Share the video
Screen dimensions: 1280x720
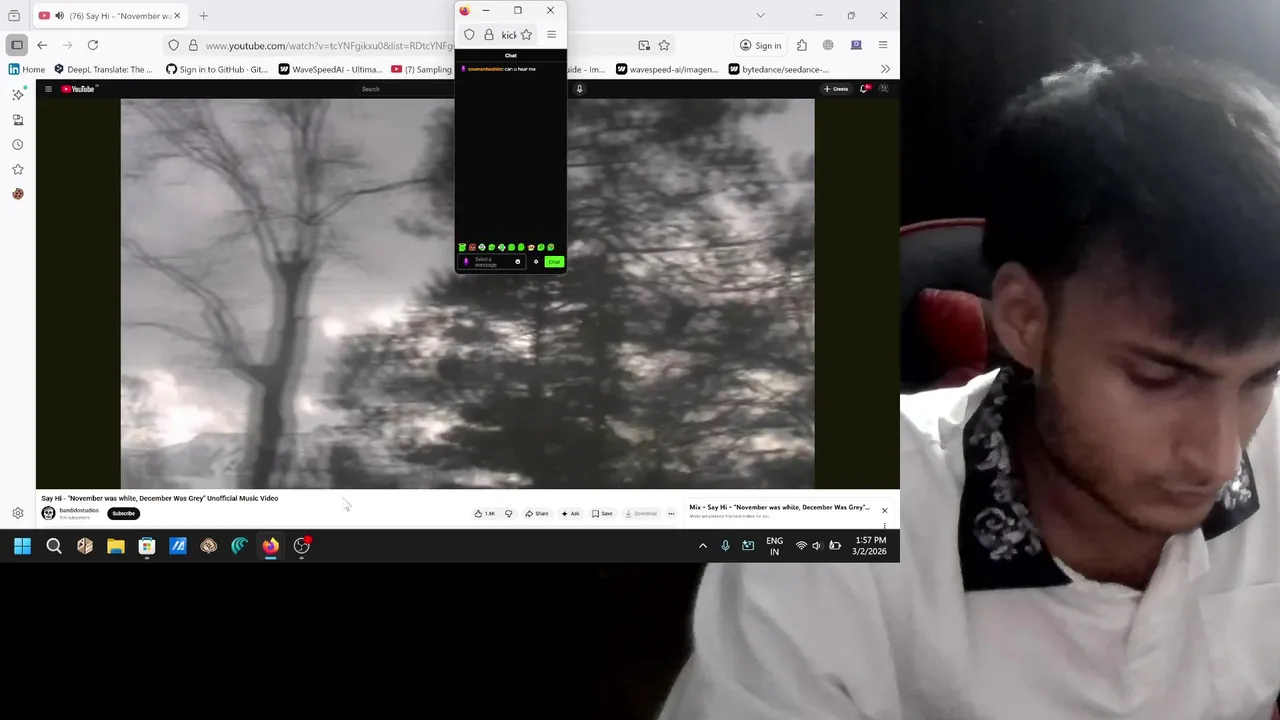click(537, 513)
